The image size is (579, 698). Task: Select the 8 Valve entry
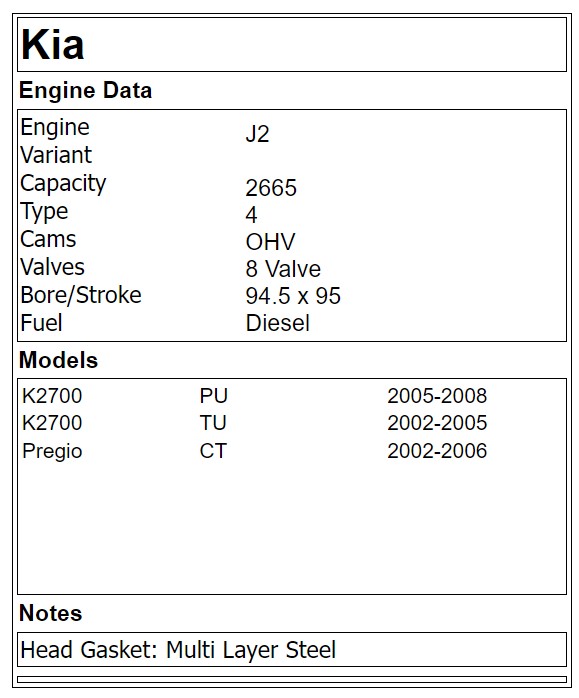(283, 269)
